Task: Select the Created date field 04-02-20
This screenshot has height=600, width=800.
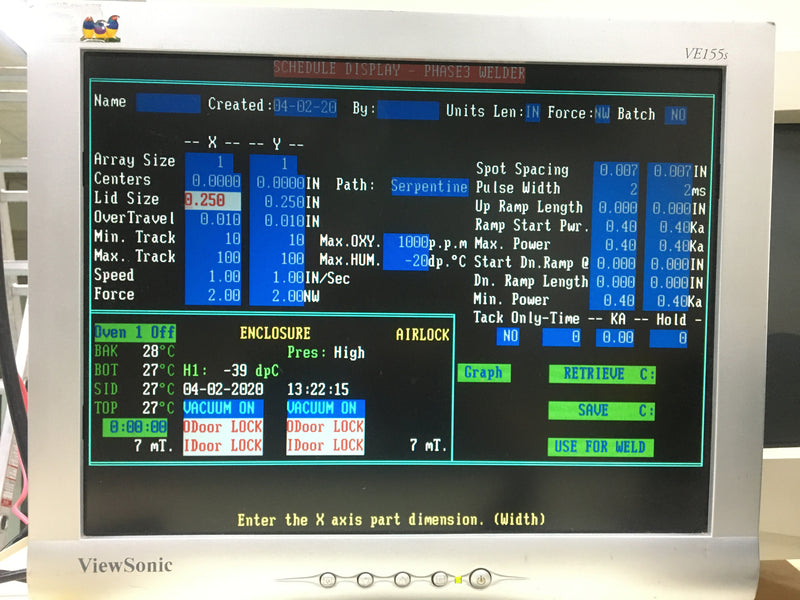Action: 305,107
